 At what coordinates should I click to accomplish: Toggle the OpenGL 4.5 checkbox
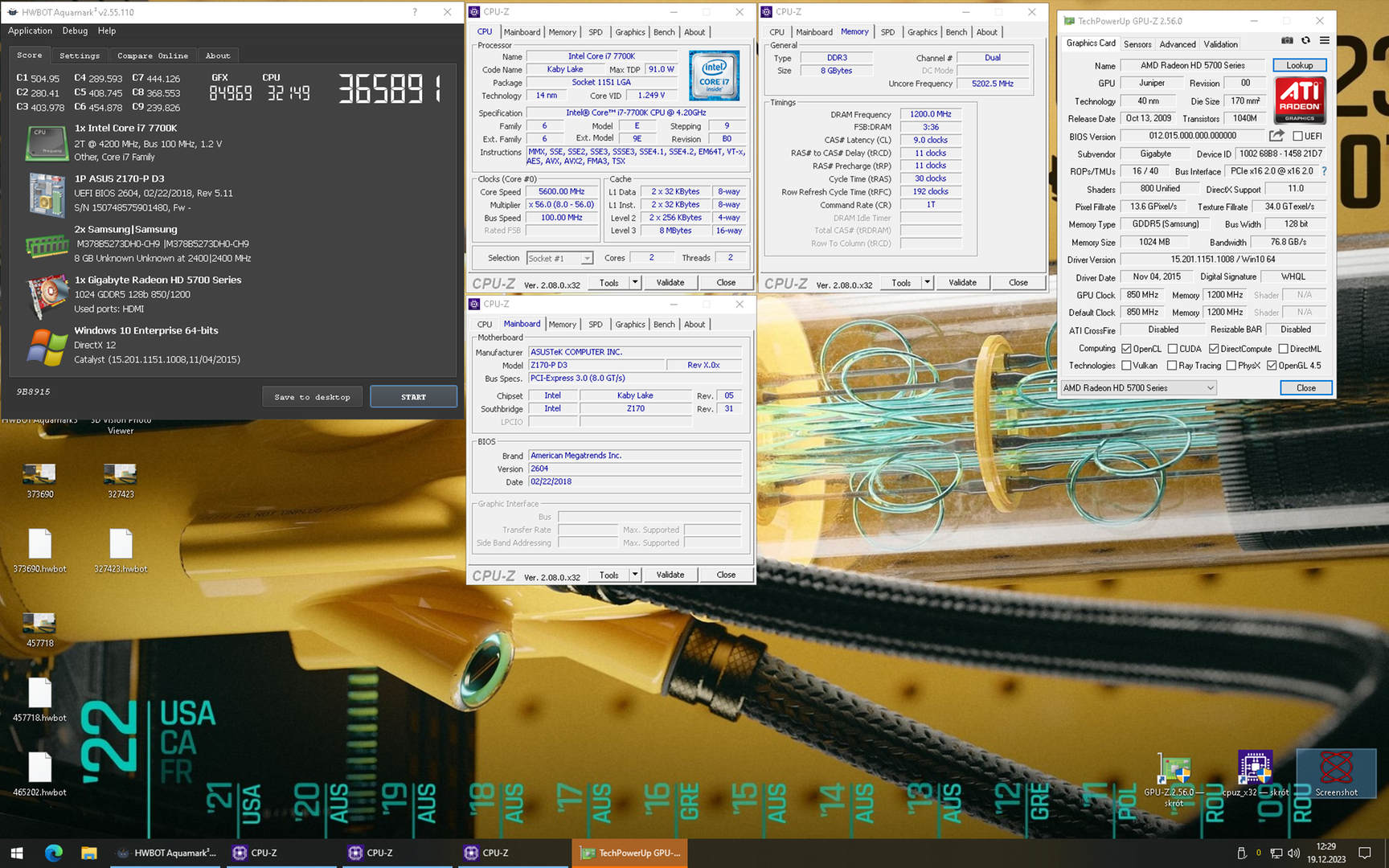tap(1272, 366)
